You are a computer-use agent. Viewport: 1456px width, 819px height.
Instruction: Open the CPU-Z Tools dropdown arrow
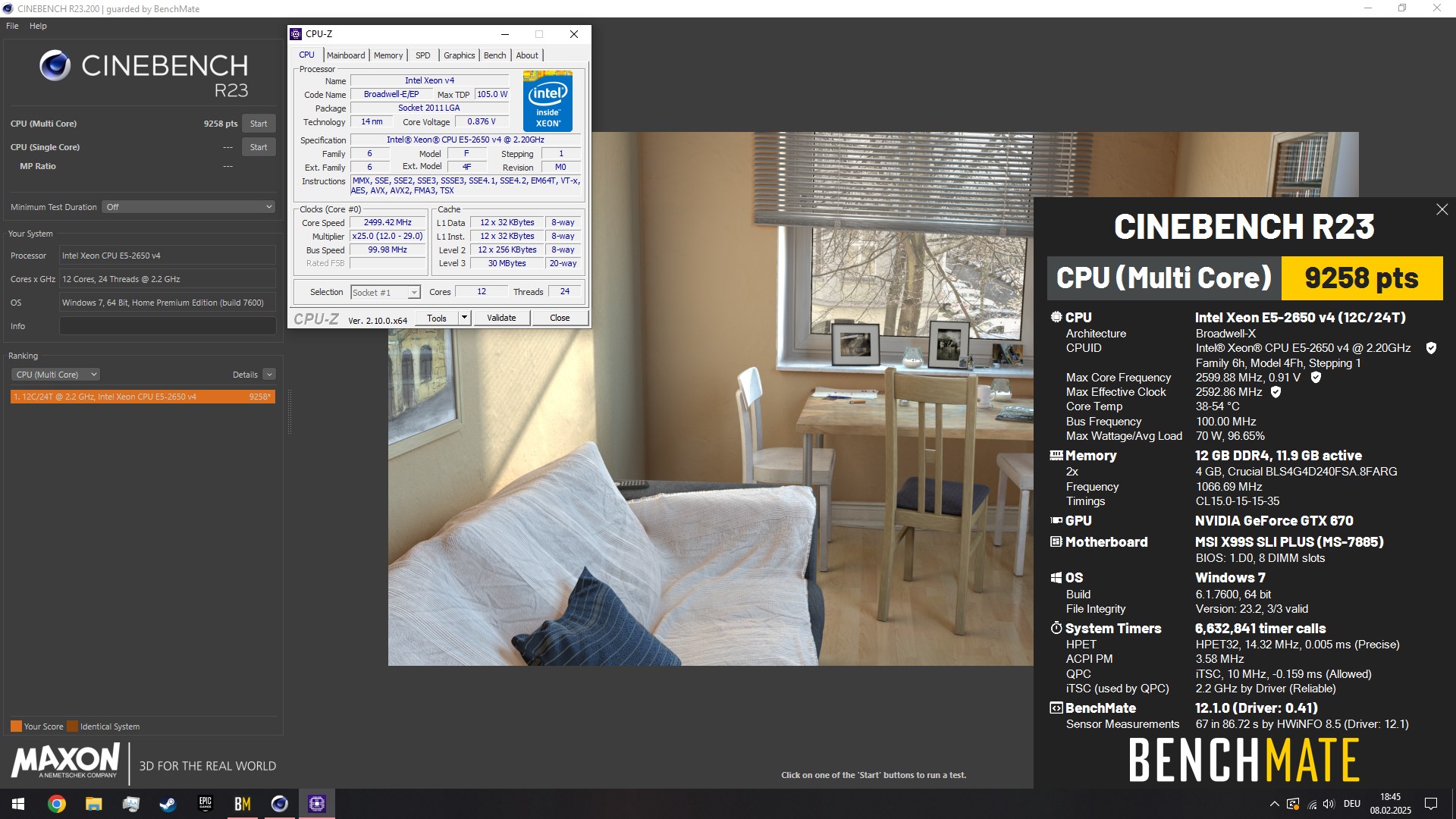(465, 318)
